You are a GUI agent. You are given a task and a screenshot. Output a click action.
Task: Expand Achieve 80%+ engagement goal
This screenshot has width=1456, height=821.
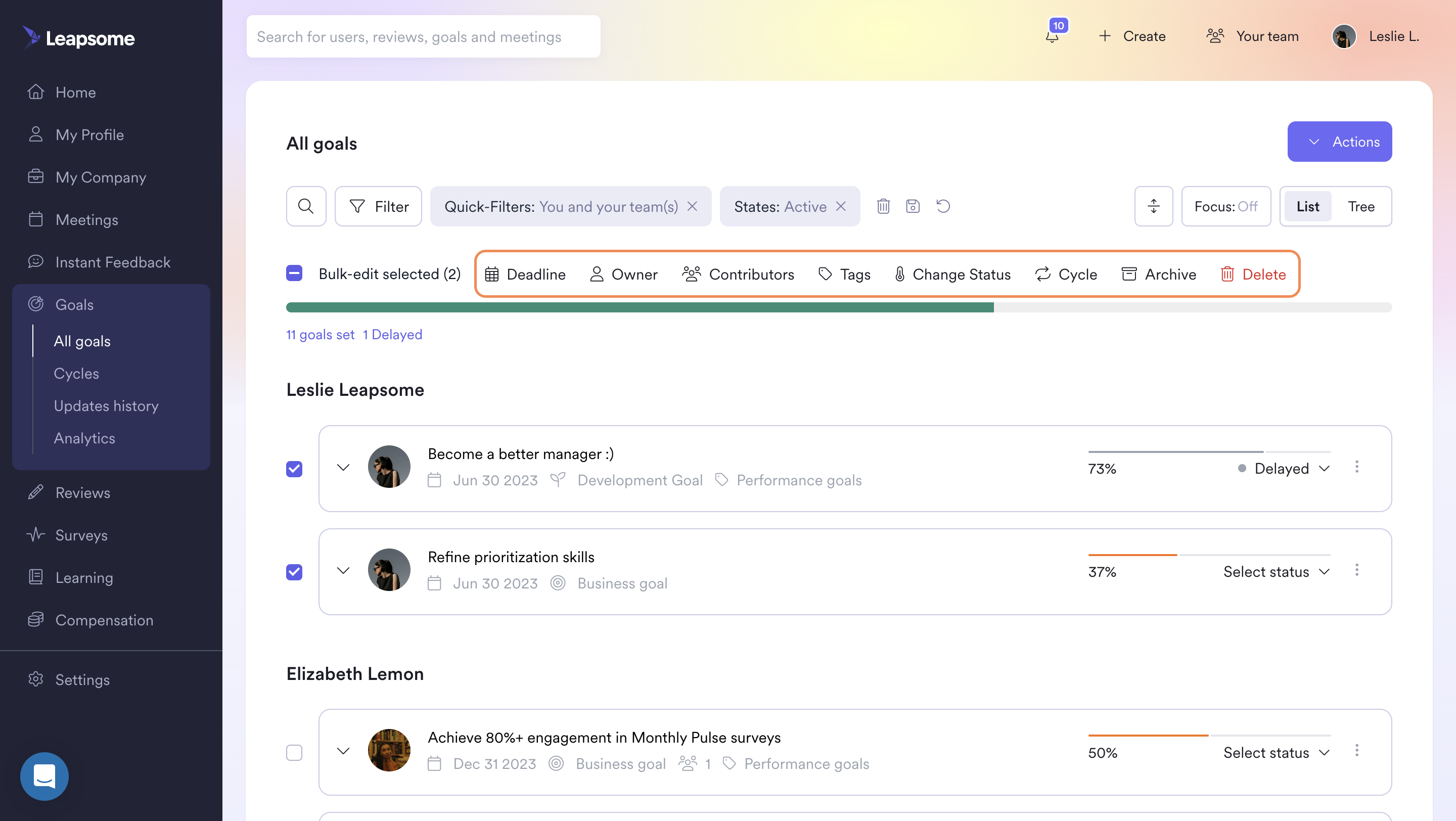[343, 751]
